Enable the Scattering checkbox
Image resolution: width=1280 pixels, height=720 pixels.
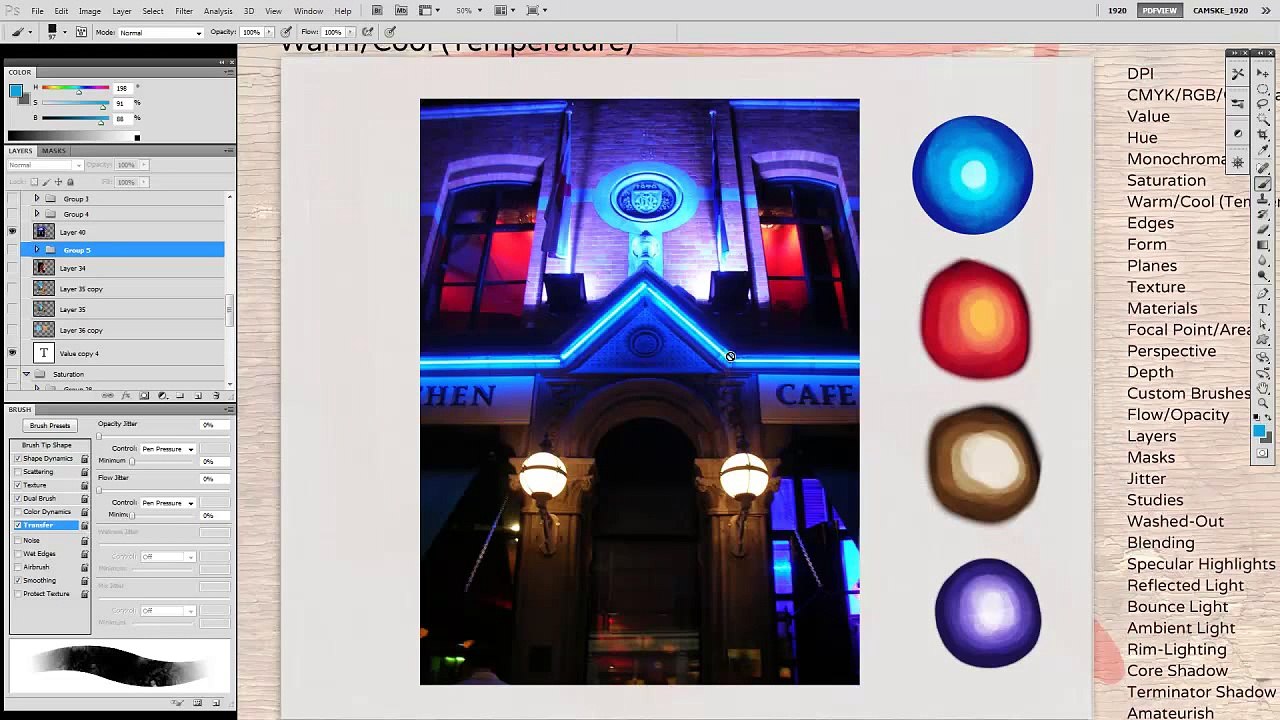[x=18, y=471]
